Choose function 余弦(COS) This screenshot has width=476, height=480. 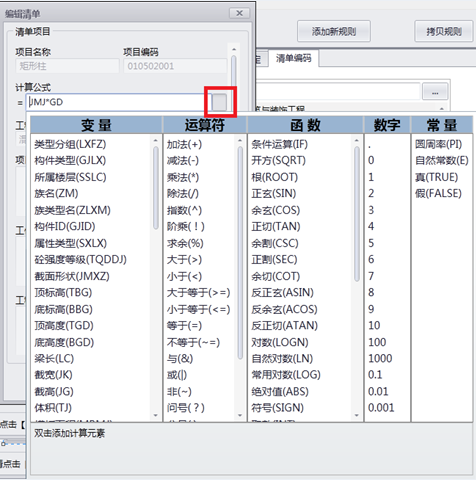pos(276,210)
